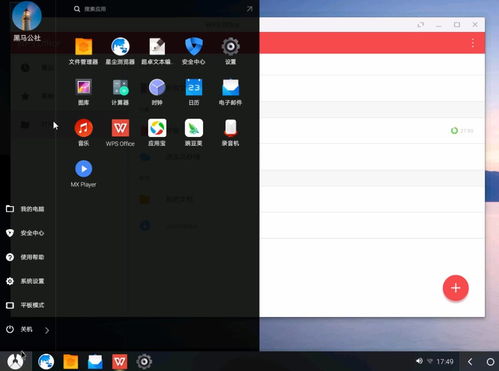The image size is (499, 371).
Task: Launch WPS Office from app grid
Action: pos(120,133)
